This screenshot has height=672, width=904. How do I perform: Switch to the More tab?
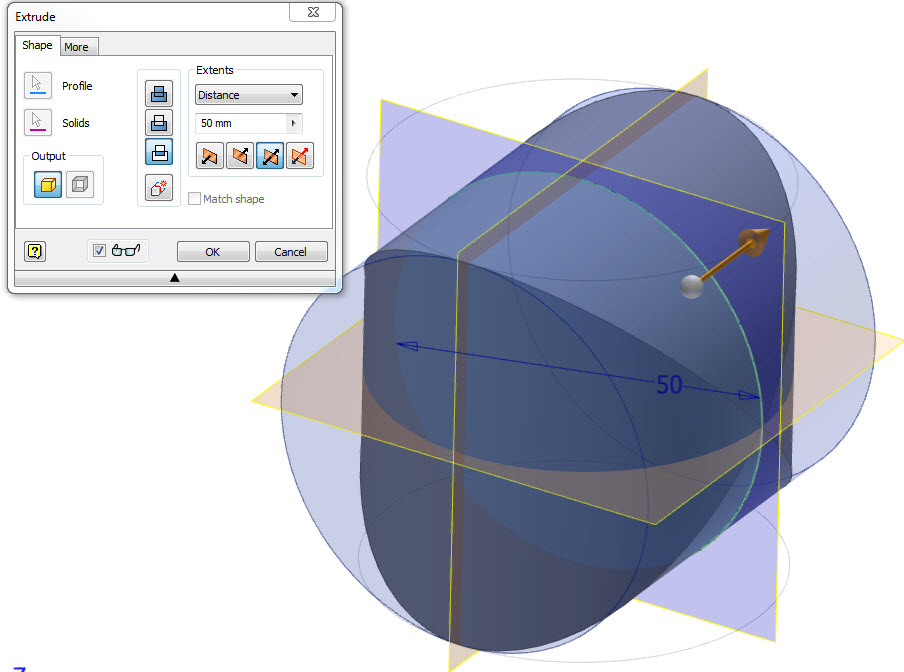pos(79,46)
